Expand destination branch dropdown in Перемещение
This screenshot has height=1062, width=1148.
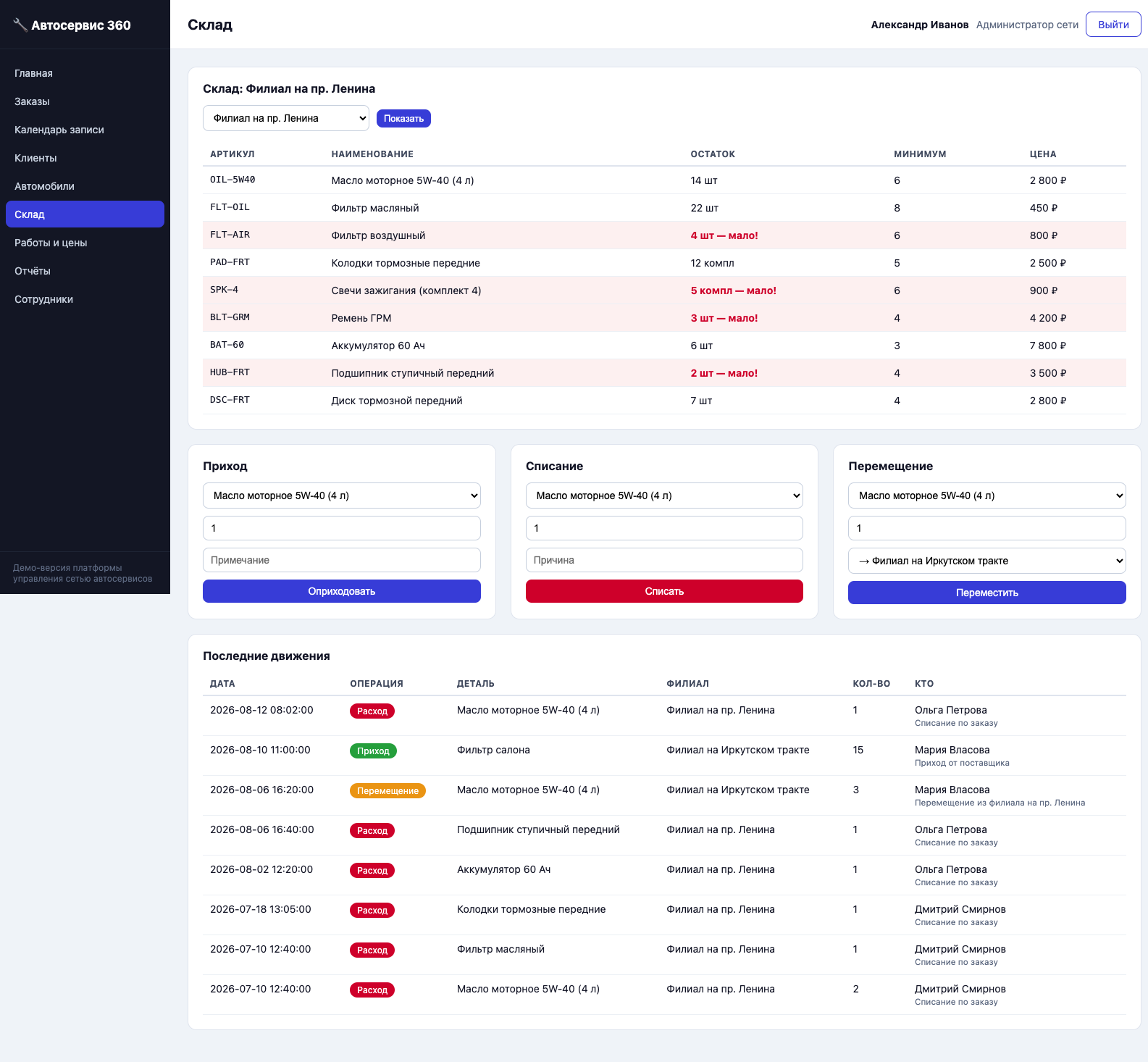tap(987, 561)
